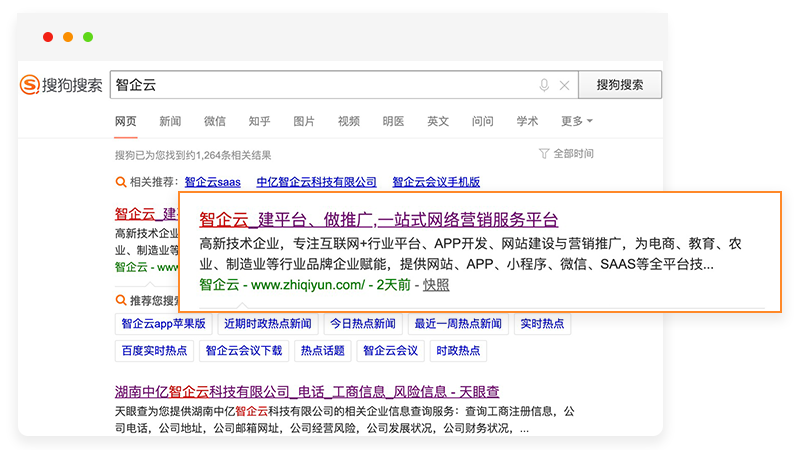Viewport: 800px width, 450px height.
Task: Select suggestion 时政热点
Action: click(x=458, y=351)
